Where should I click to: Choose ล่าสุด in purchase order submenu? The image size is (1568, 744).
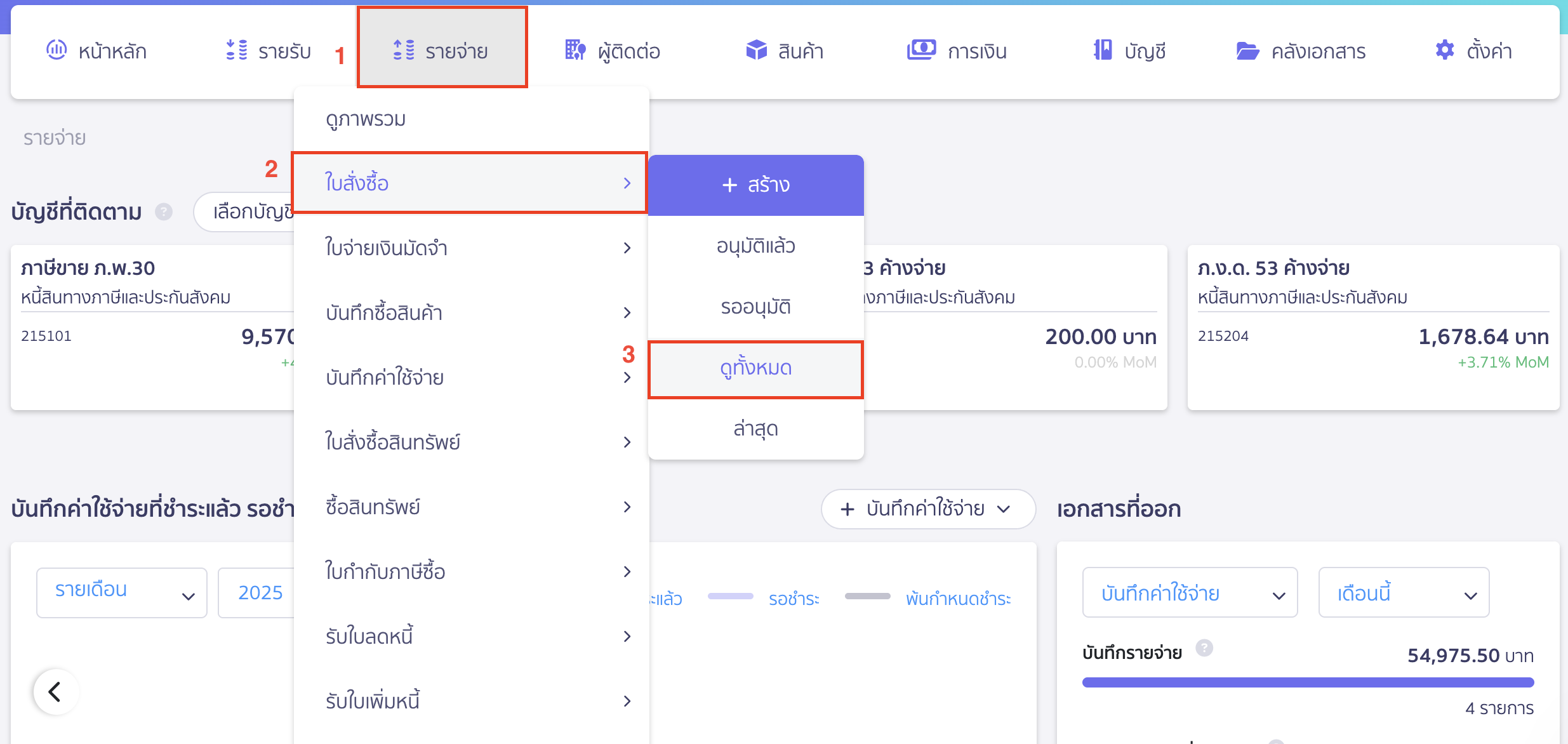(x=755, y=428)
